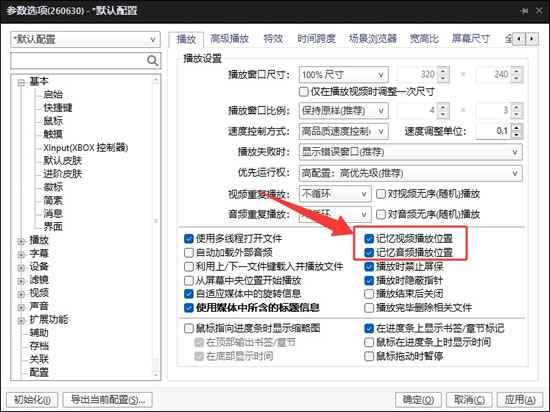The height and width of the screenshot is (412, 550).
Task: Switch to the 高级播放 tab
Action: 229,38
